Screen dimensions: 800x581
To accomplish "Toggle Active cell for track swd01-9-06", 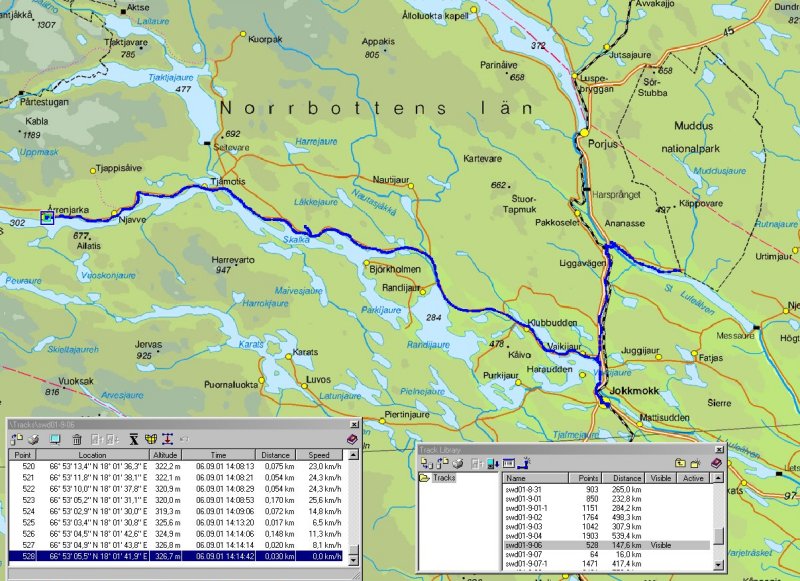I will pyautogui.click(x=691, y=545).
